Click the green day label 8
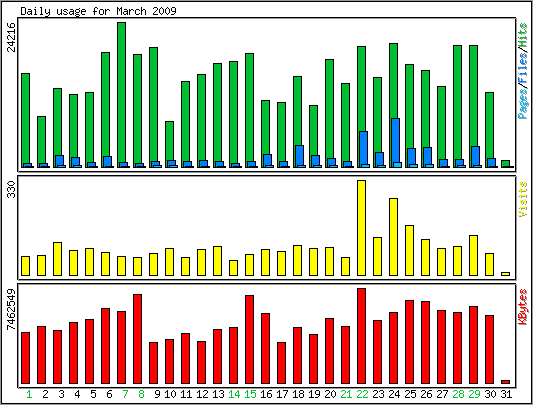This screenshot has height=405, width=533. pyautogui.click(x=141, y=394)
